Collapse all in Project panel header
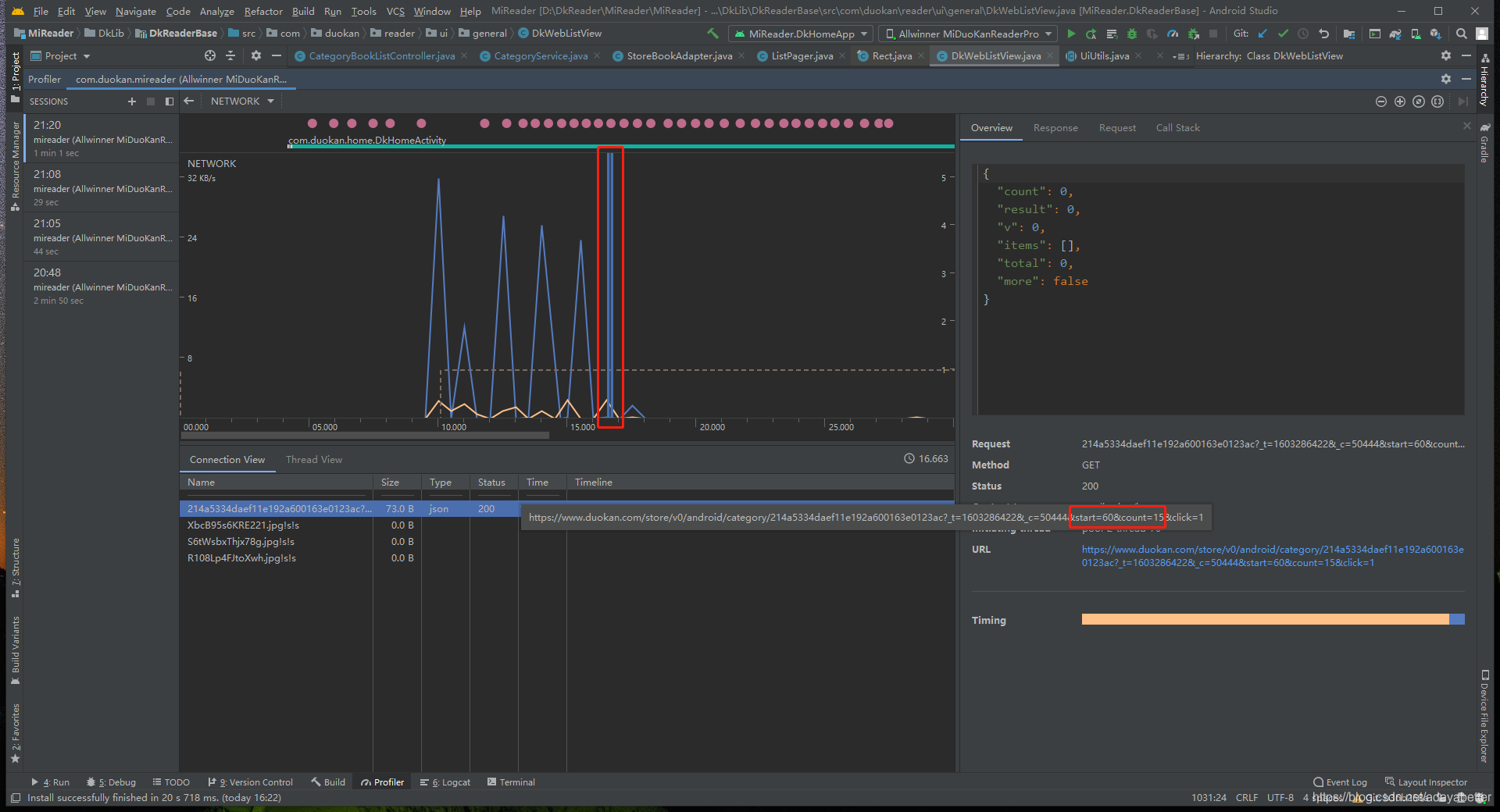The height and width of the screenshot is (812, 1500). [x=230, y=55]
